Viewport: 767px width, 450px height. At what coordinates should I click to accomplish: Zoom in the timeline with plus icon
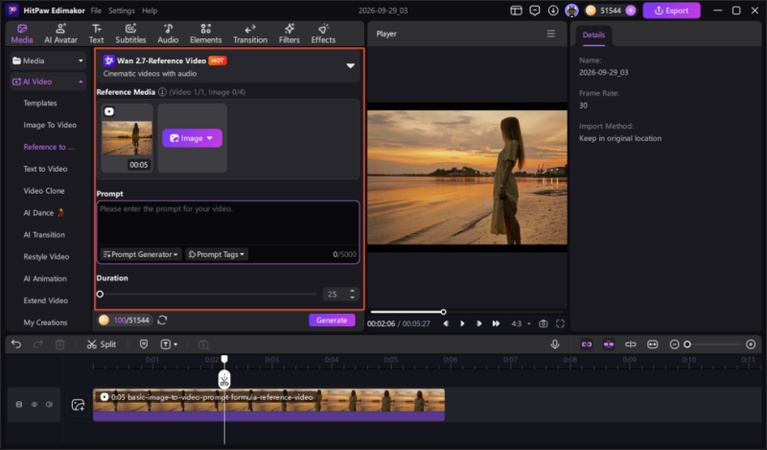point(751,345)
